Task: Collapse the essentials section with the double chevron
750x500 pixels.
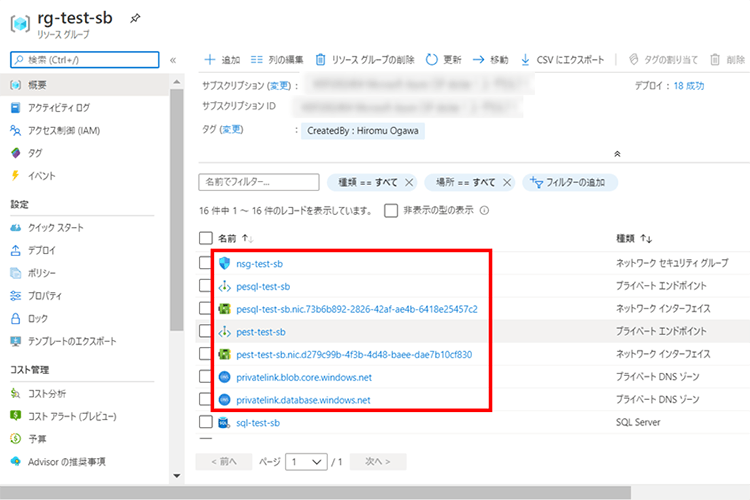Action: tap(617, 154)
